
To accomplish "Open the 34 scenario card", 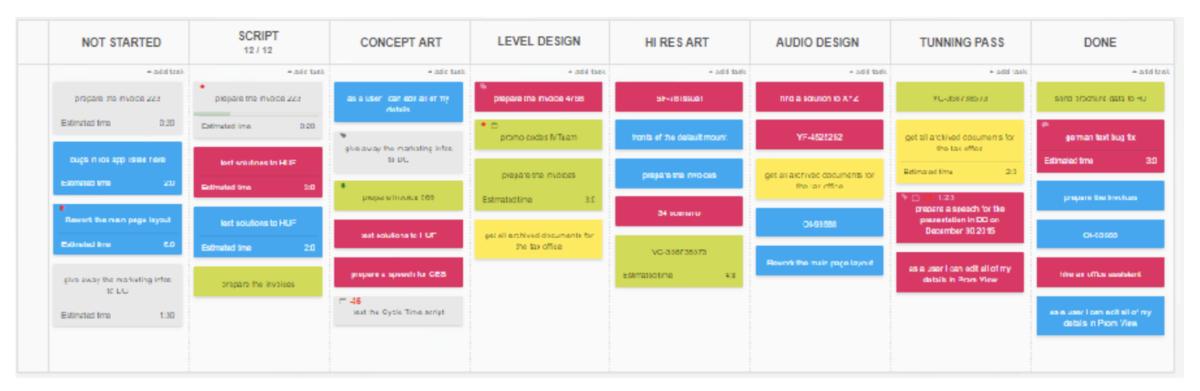I will coord(679,211).
